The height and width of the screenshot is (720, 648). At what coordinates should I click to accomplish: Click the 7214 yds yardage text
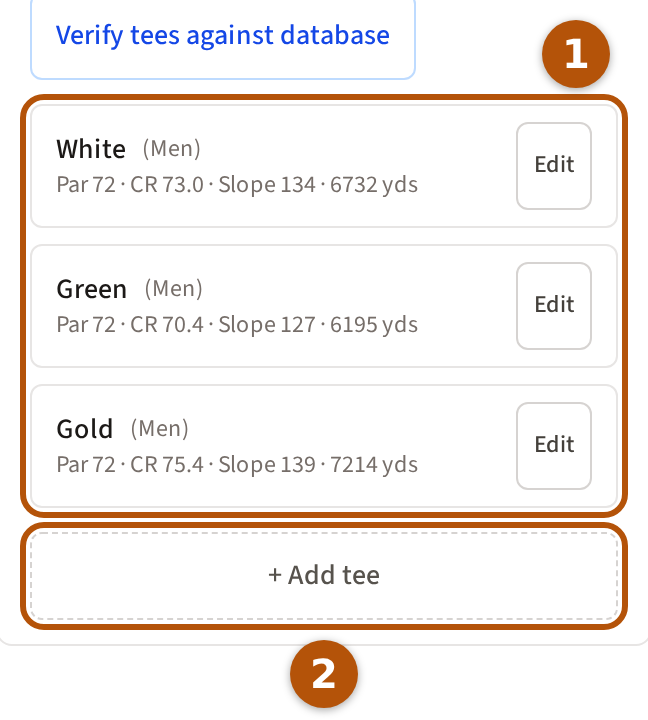tap(374, 465)
